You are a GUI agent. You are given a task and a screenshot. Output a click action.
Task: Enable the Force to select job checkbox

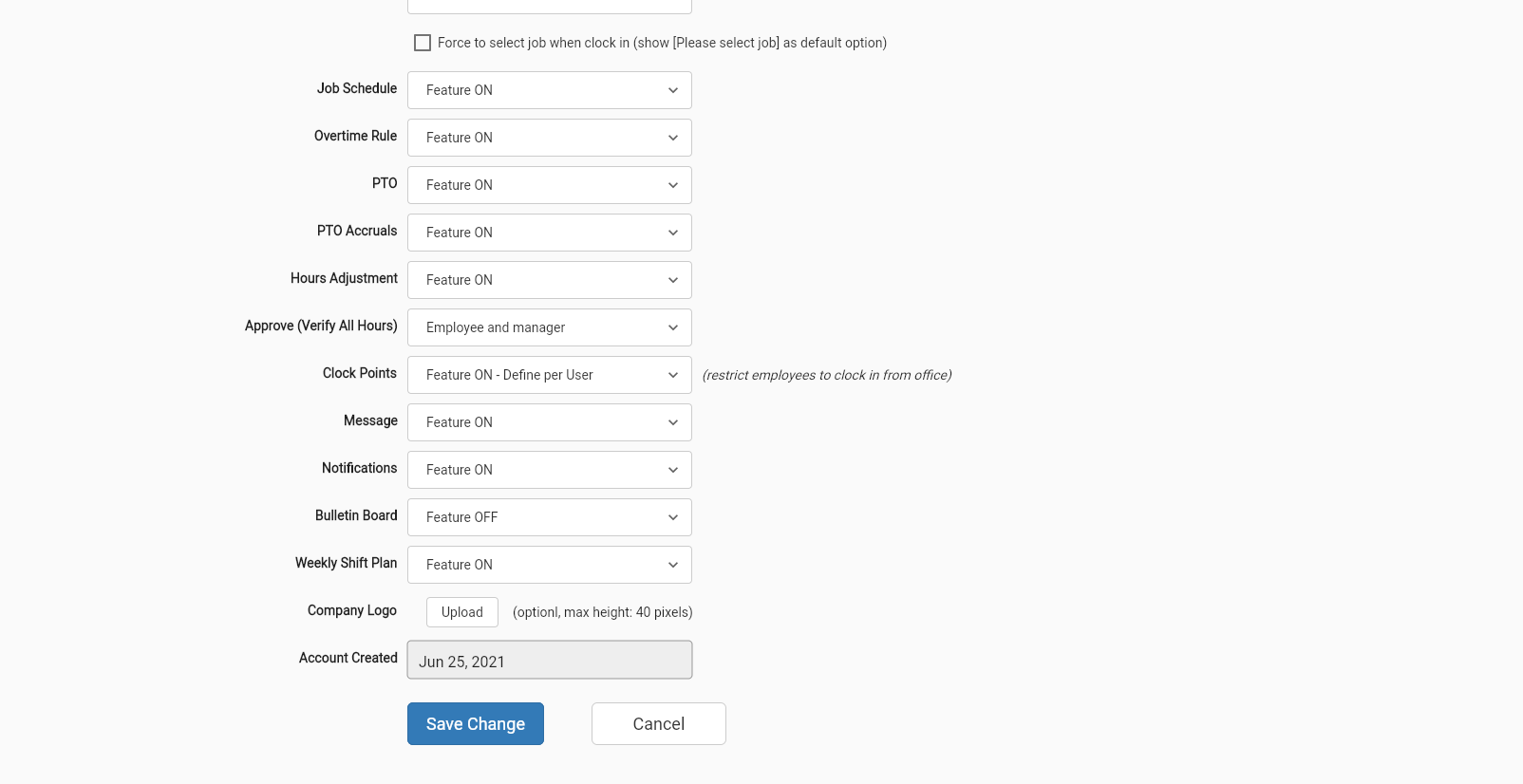click(x=423, y=43)
